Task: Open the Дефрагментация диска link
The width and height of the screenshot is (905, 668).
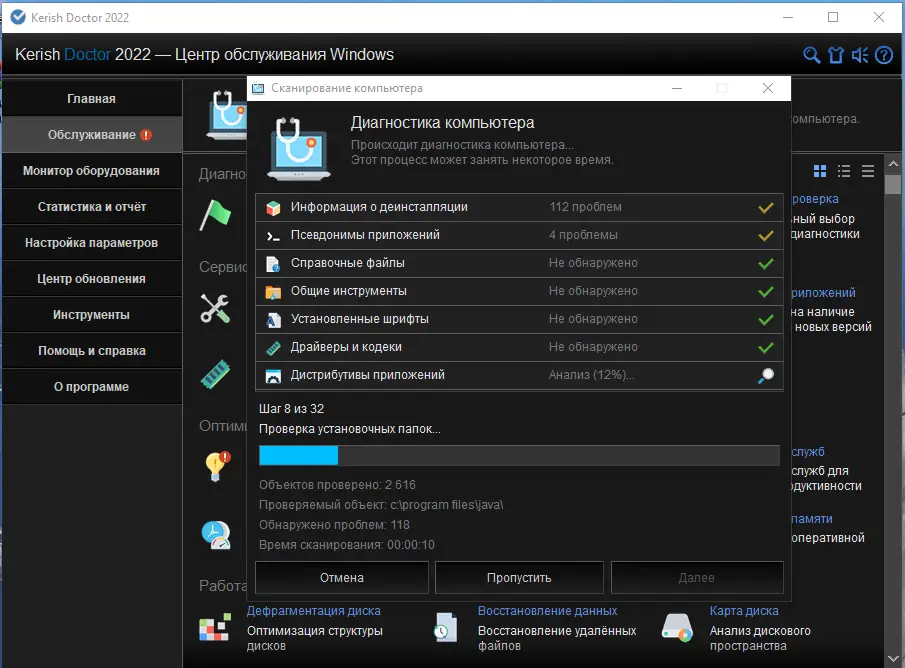Action: coord(313,611)
